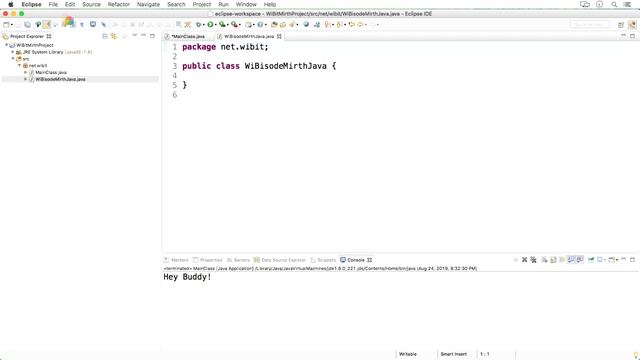Open the Markers tab
640x360 pixels.
[176, 260]
